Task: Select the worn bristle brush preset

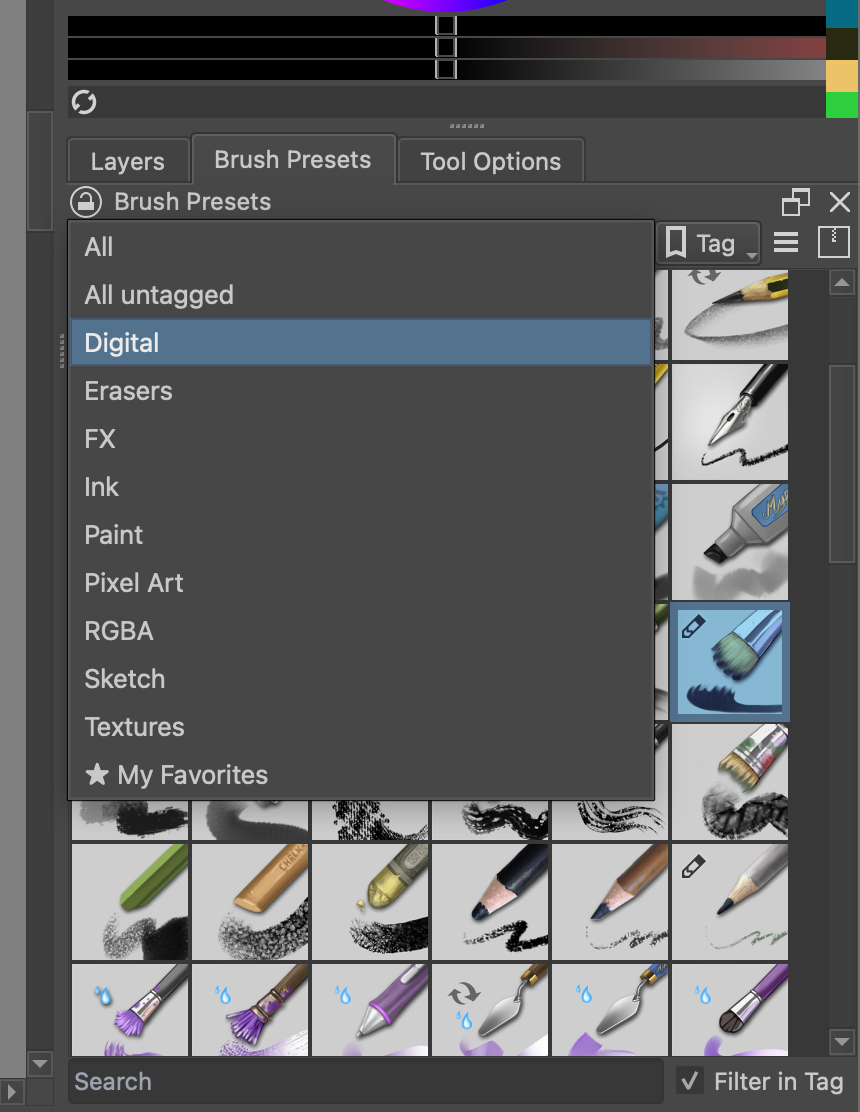Action: [x=730, y=782]
